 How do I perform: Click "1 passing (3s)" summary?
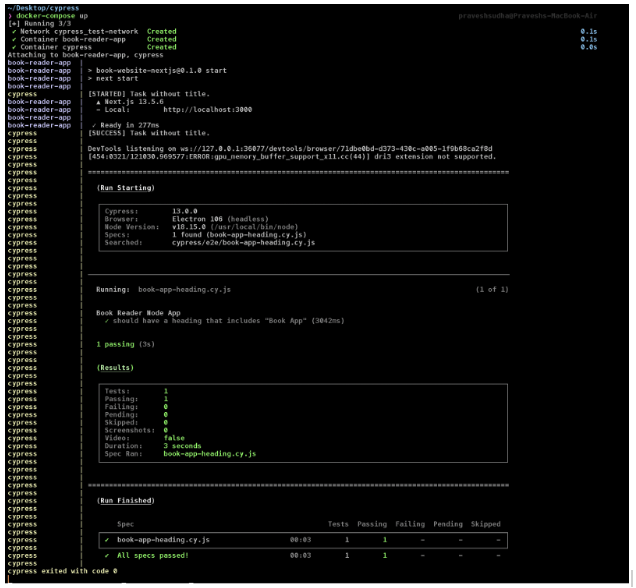click(x=125, y=344)
